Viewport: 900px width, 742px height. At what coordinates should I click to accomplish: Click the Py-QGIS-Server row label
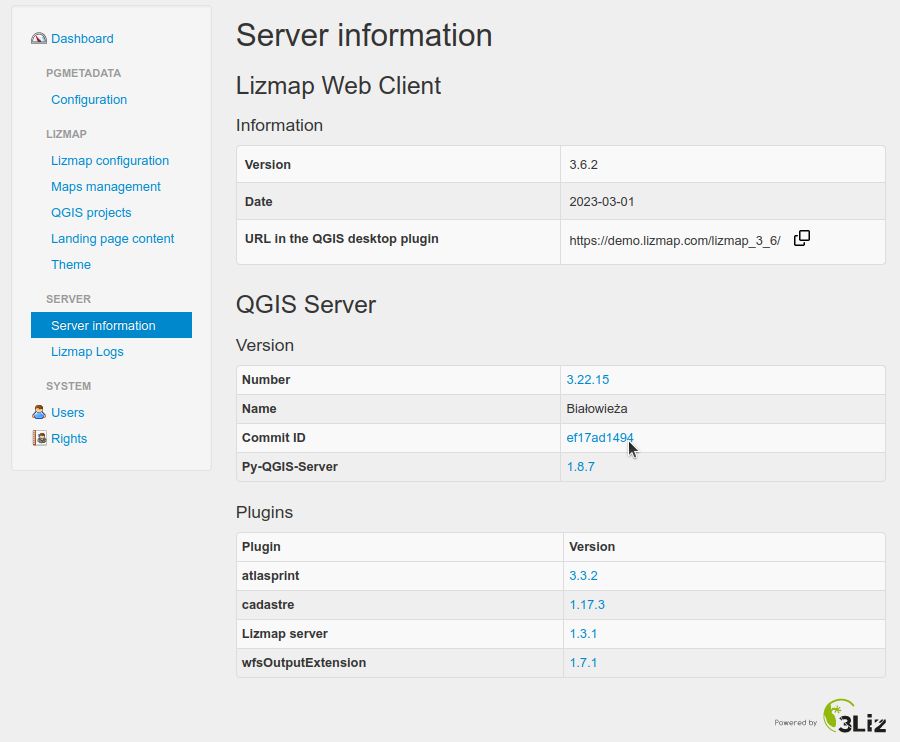coord(289,467)
